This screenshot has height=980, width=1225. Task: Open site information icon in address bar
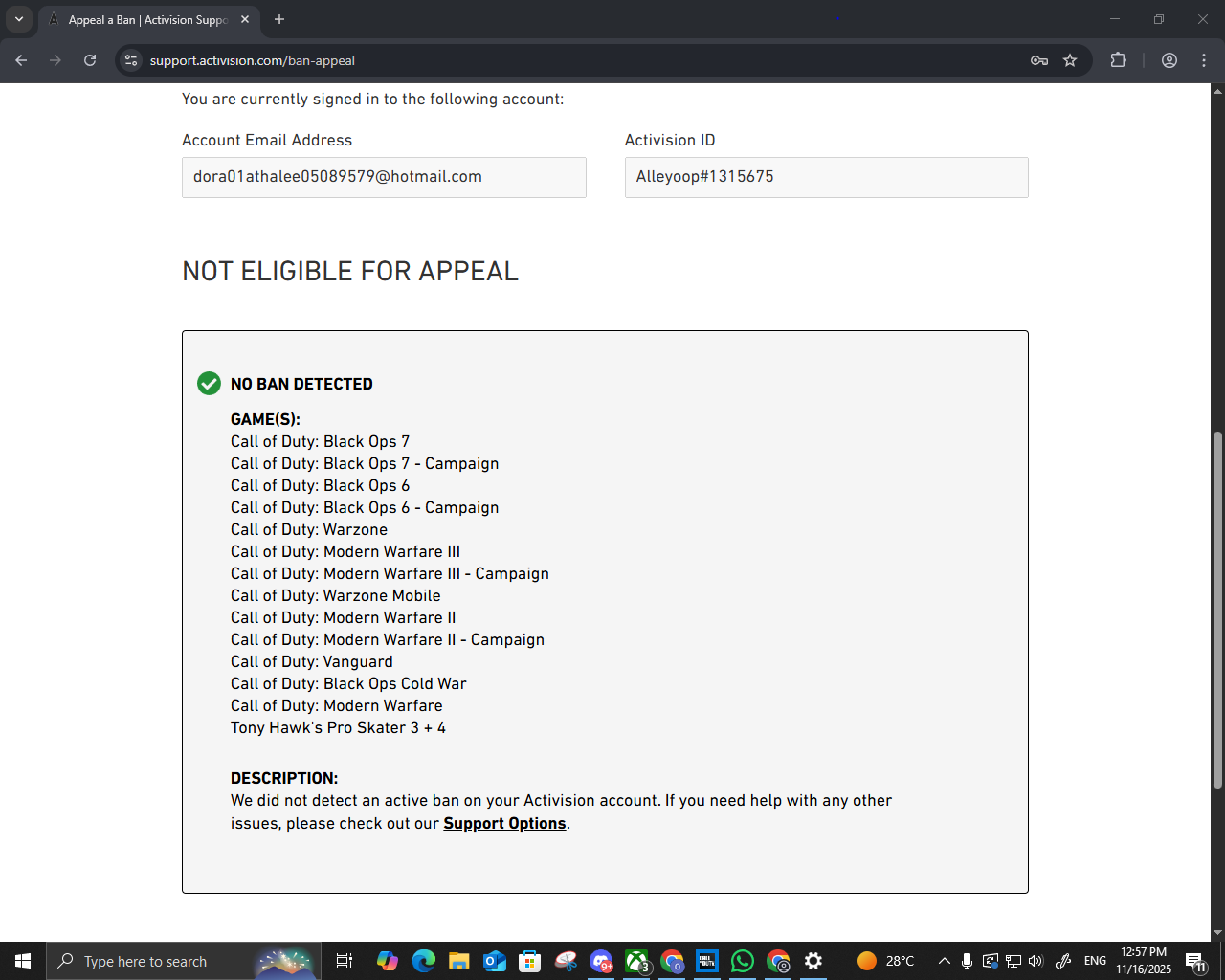[131, 60]
